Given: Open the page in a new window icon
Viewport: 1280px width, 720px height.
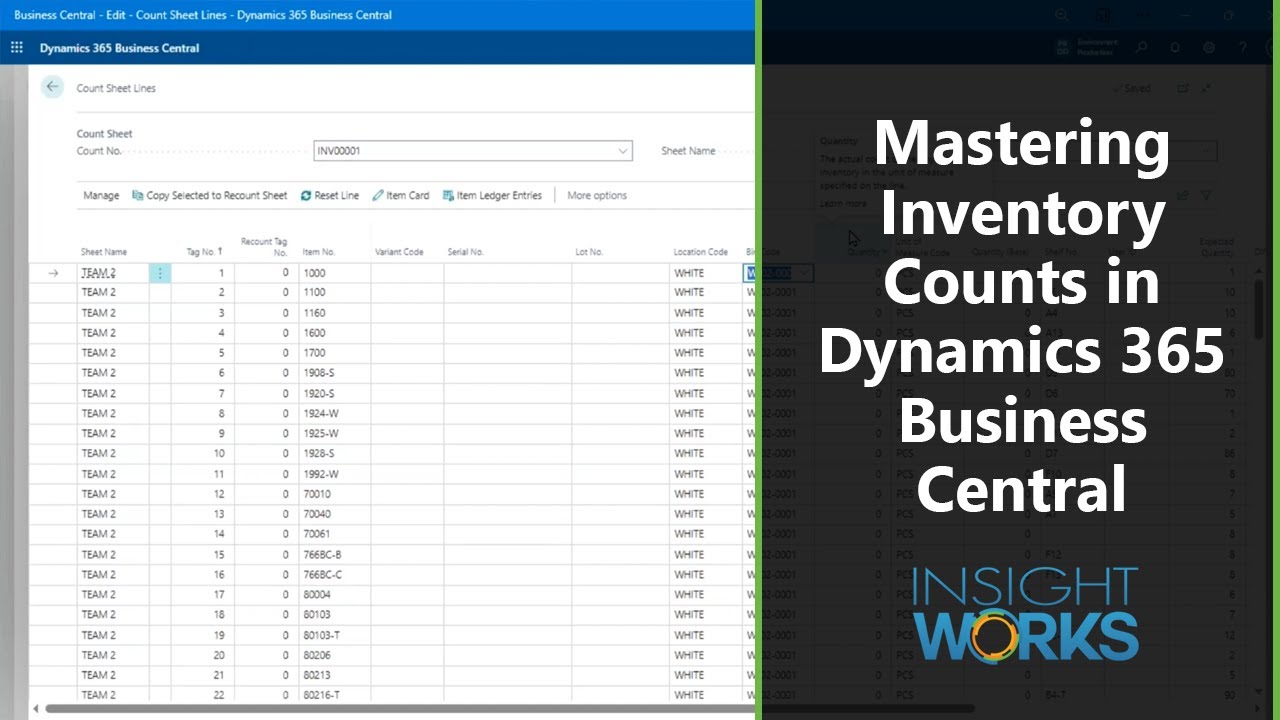Looking at the screenshot, I should tap(1183, 88).
